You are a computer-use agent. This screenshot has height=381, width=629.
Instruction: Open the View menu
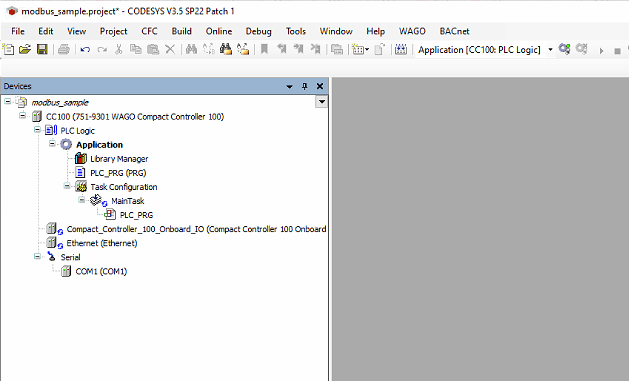[76, 31]
